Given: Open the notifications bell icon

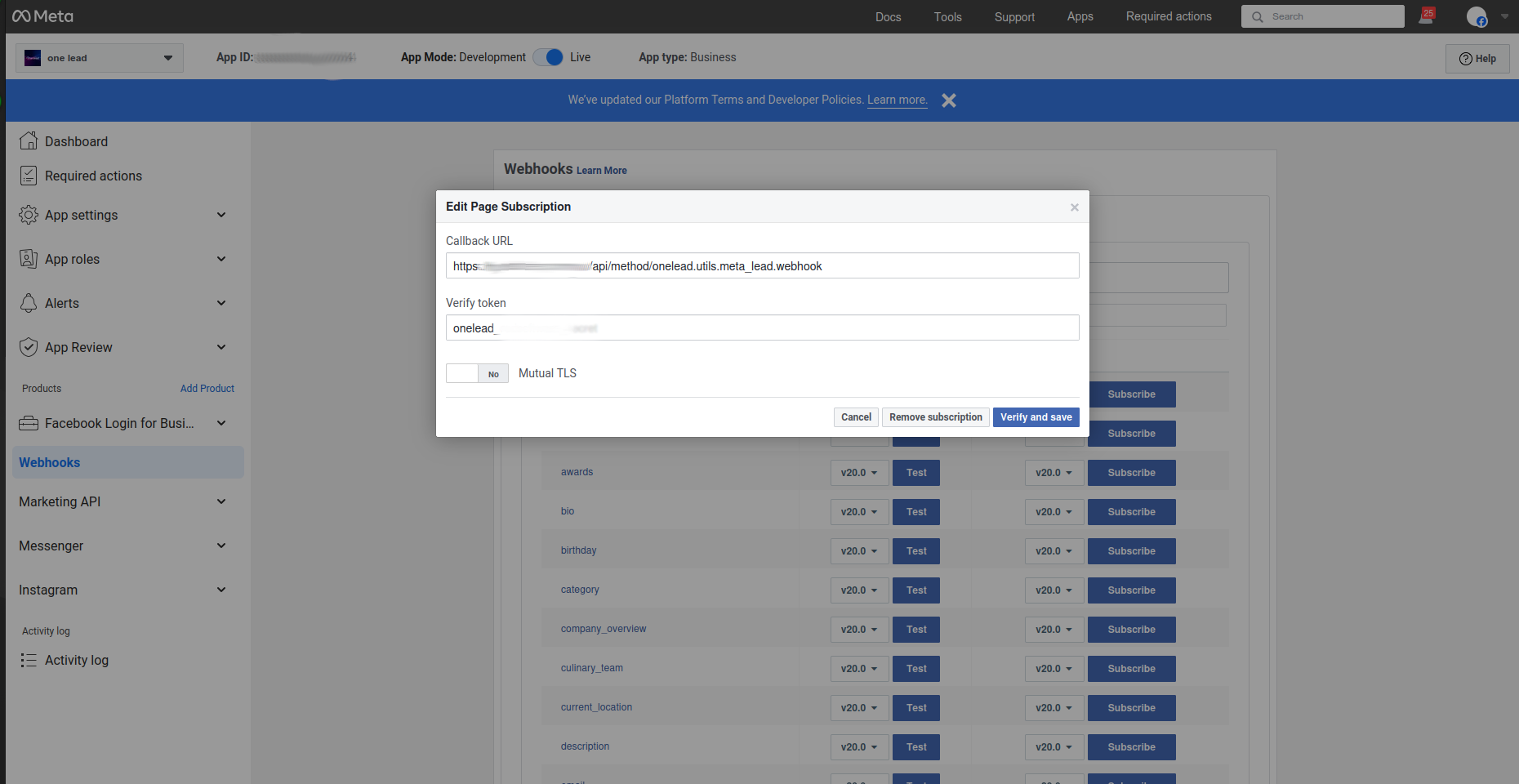Looking at the screenshot, I should click(1426, 16).
